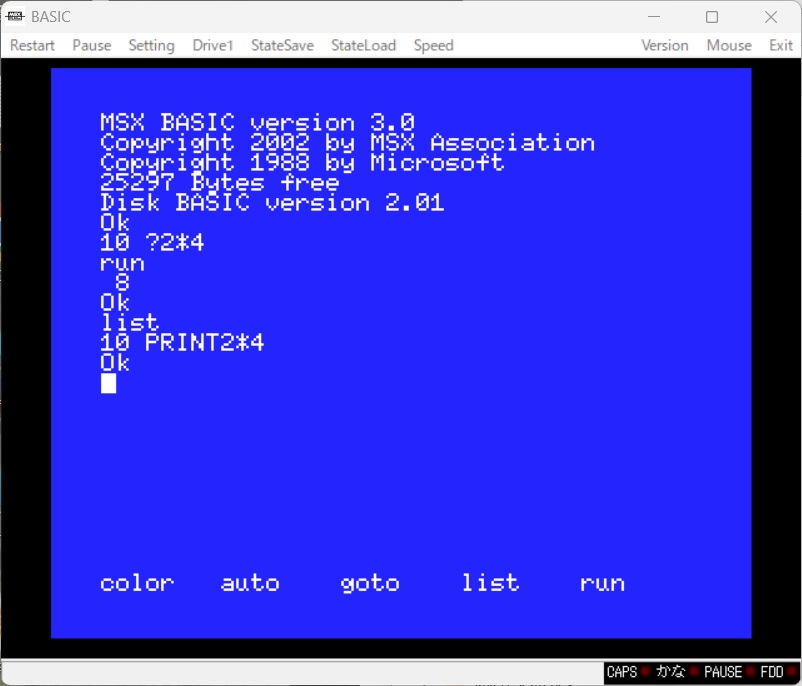The width and height of the screenshot is (802, 686).
Task: Click the '10 ?2*4' program line
Action: point(152,242)
